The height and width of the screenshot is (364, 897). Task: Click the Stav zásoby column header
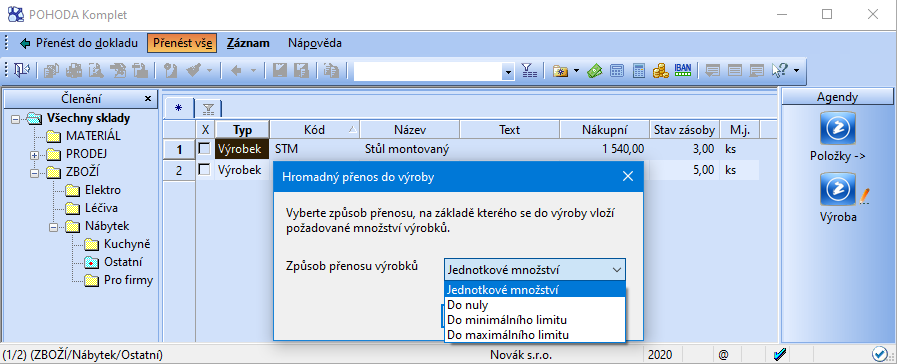[685, 130]
